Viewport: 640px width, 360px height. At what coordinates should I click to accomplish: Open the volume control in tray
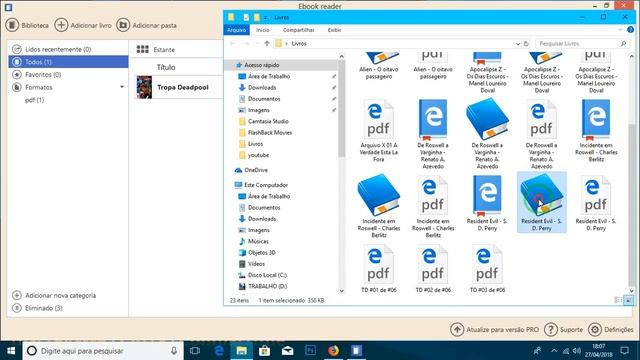point(577,351)
